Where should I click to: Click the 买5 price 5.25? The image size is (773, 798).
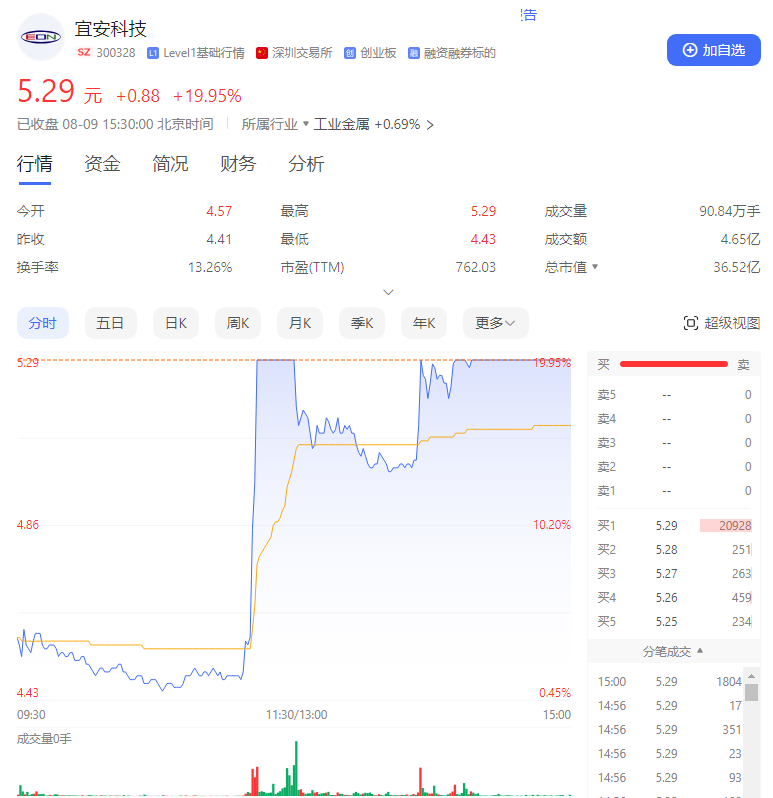pyautogui.click(x=666, y=621)
